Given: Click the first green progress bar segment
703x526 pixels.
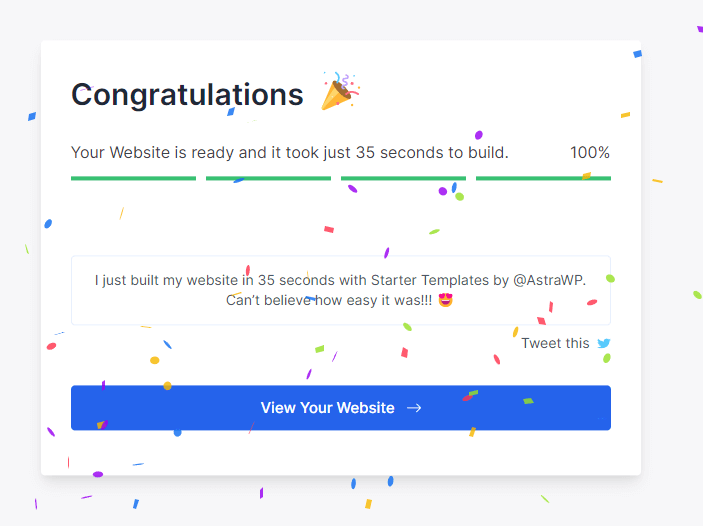Looking at the screenshot, I should click(133, 178).
